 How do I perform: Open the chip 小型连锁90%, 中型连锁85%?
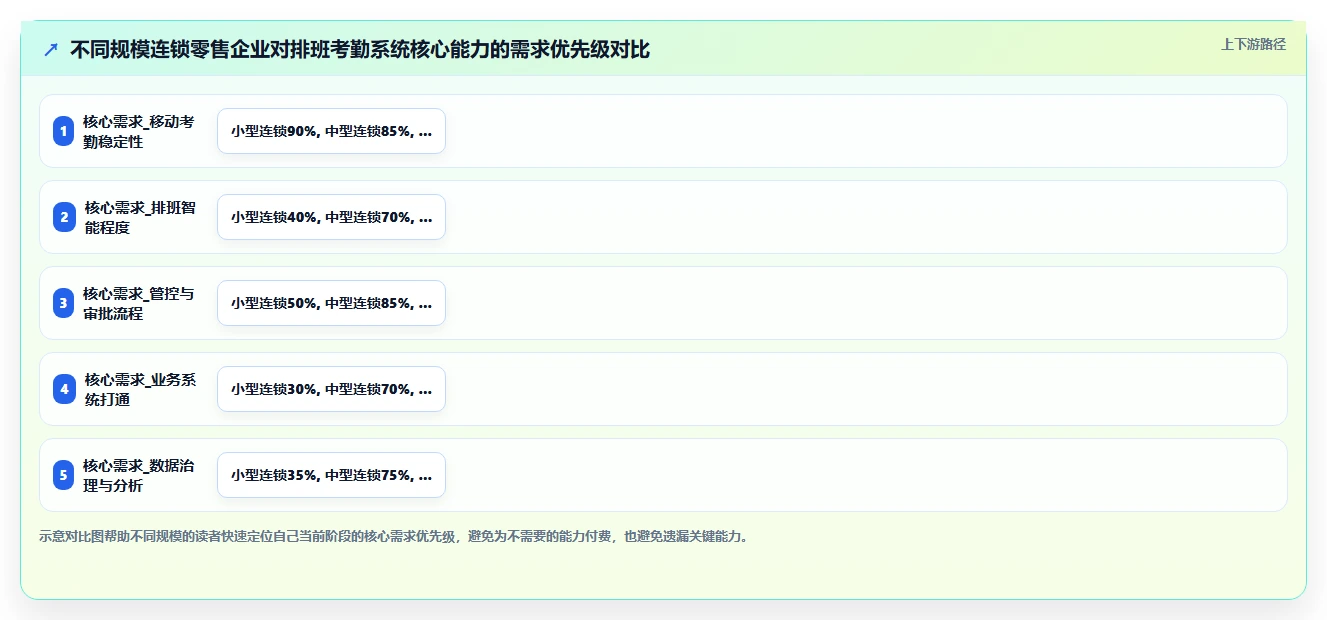331,131
